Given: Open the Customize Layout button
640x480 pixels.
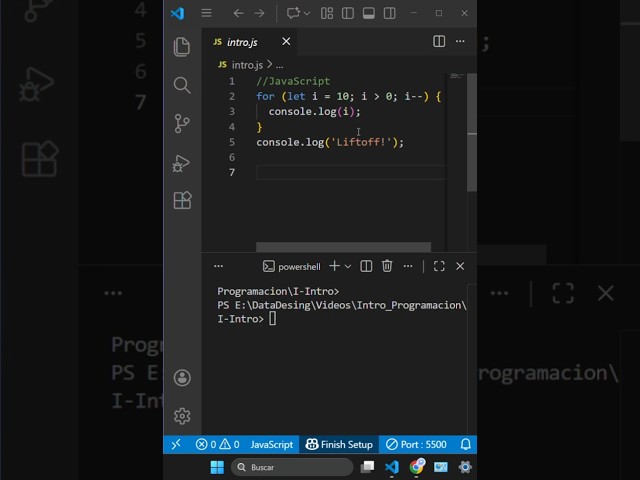Looking at the screenshot, I should point(327,13).
